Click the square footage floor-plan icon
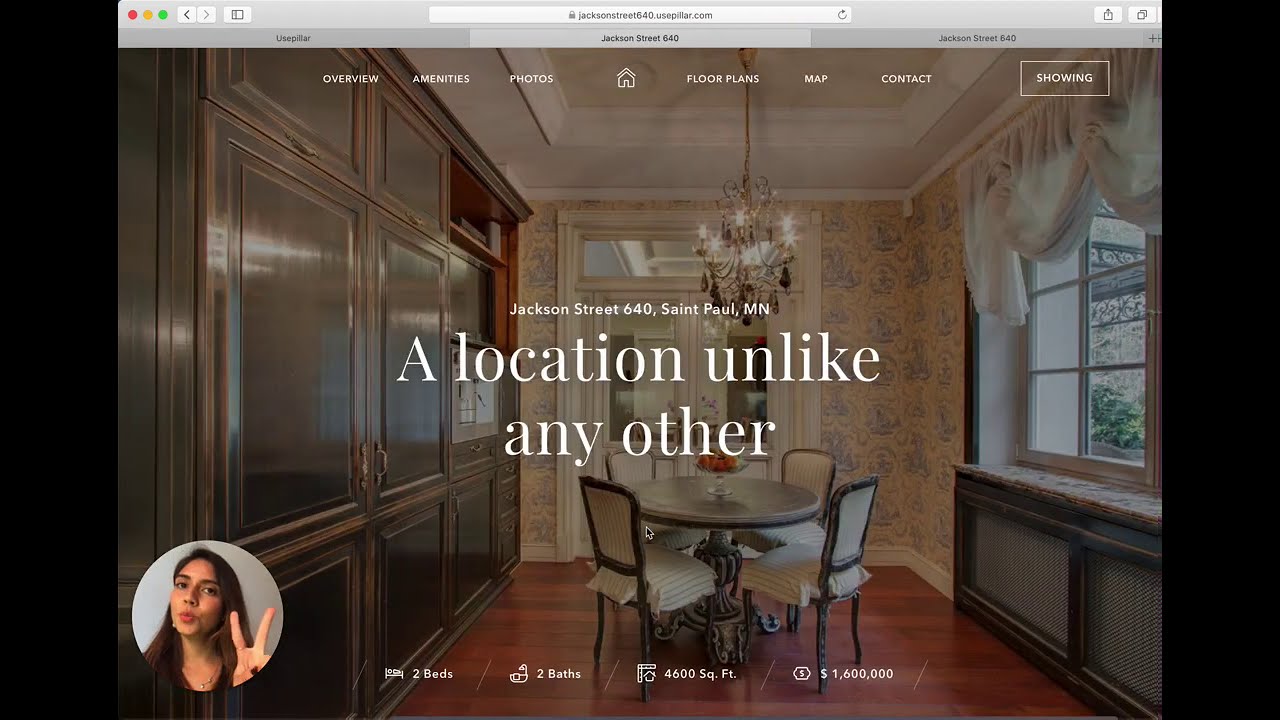Image resolution: width=1280 pixels, height=720 pixels. point(646,673)
